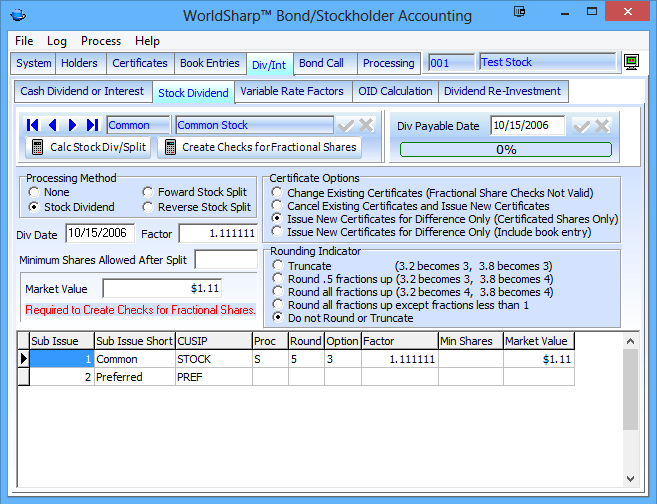This screenshot has width=657, height=504.
Task: Click the previous record arrow
Action: (53, 125)
